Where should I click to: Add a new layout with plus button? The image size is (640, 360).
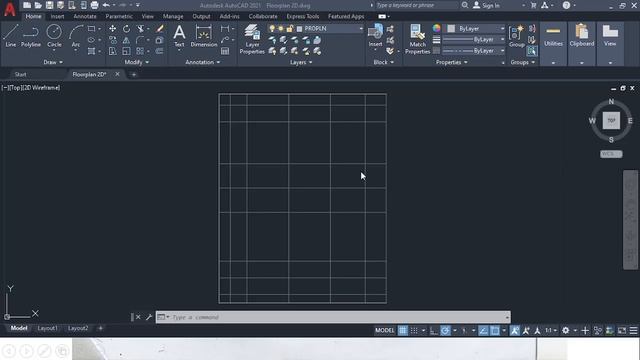pos(100,328)
